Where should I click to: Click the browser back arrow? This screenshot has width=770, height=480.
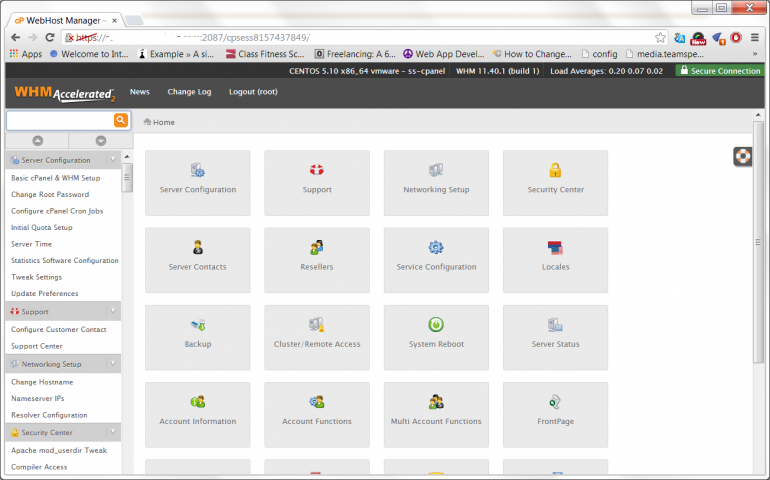(x=16, y=37)
